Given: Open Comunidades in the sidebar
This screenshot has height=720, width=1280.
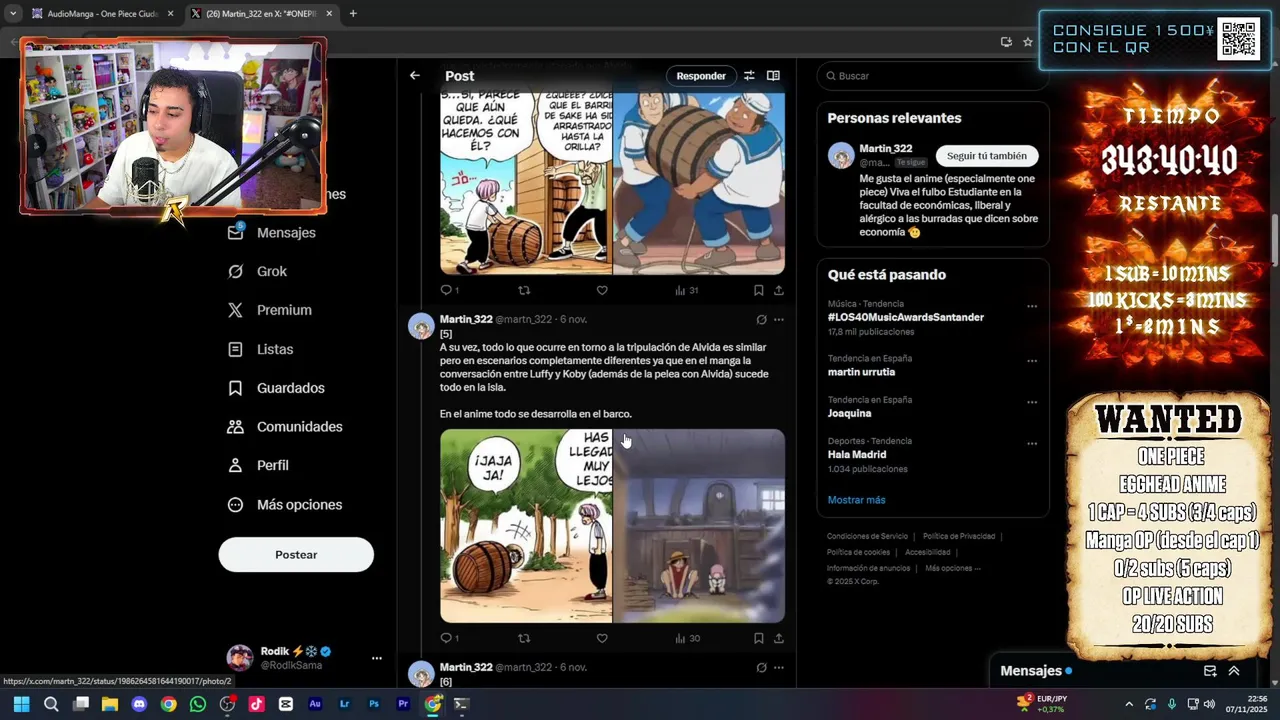Looking at the screenshot, I should tap(285, 427).
